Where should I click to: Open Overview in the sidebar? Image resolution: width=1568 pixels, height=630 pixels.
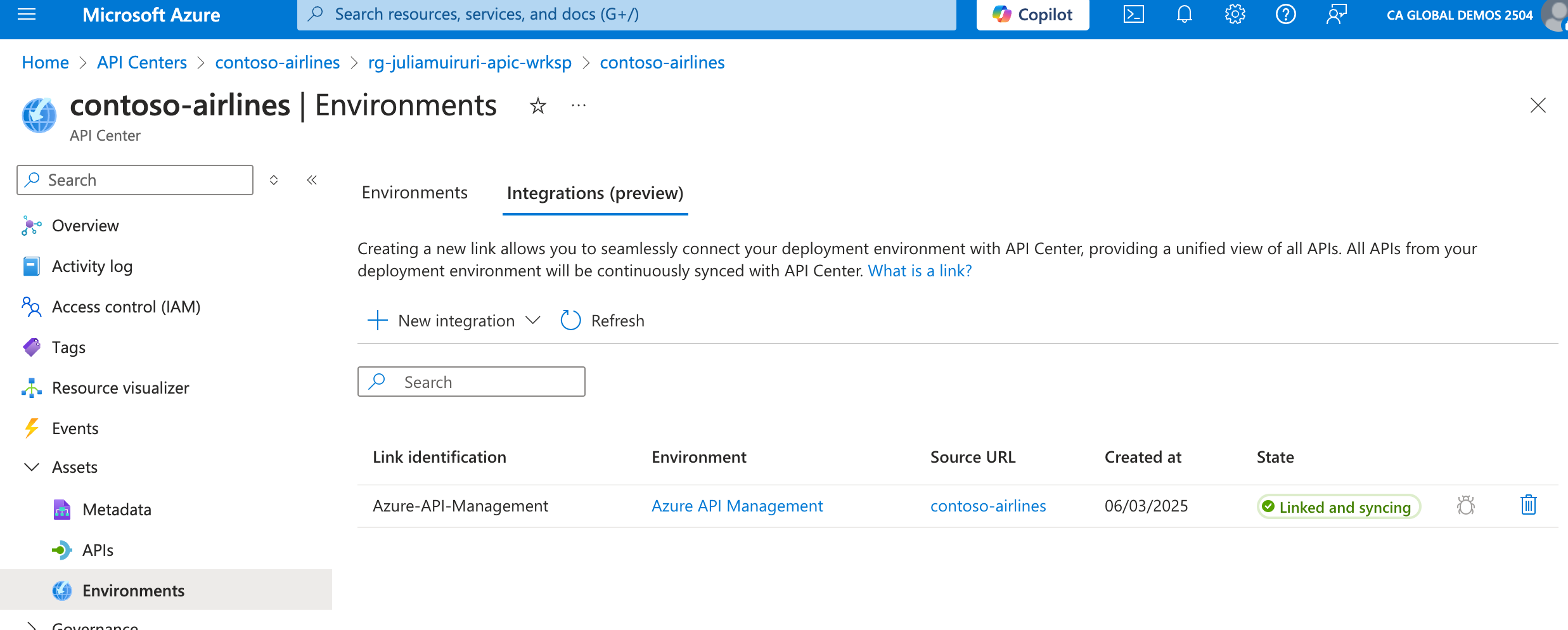pyautogui.click(x=85, y=226)
